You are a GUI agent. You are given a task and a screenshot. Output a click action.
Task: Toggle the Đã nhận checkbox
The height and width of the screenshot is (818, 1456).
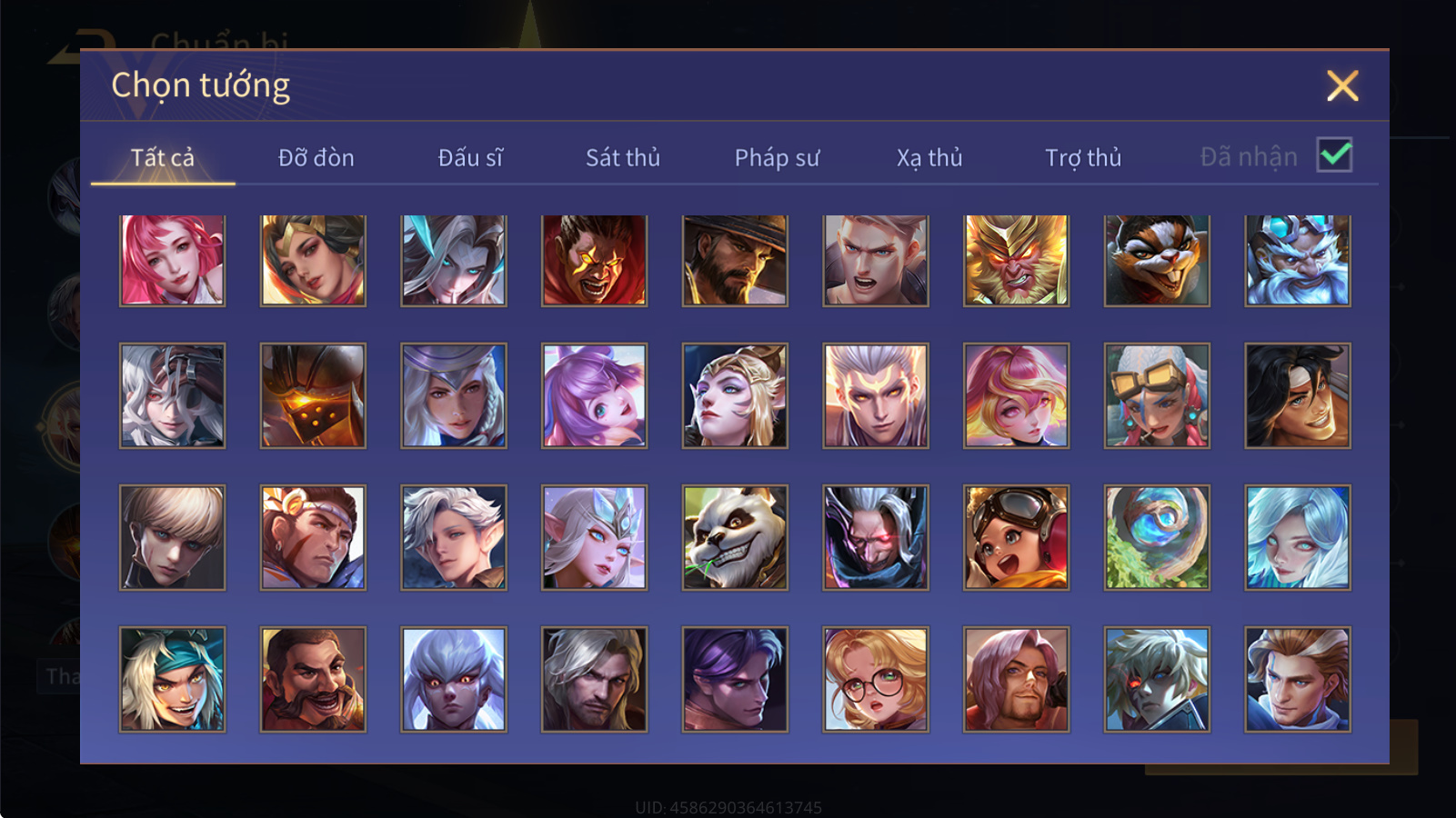click(1334, 155)
